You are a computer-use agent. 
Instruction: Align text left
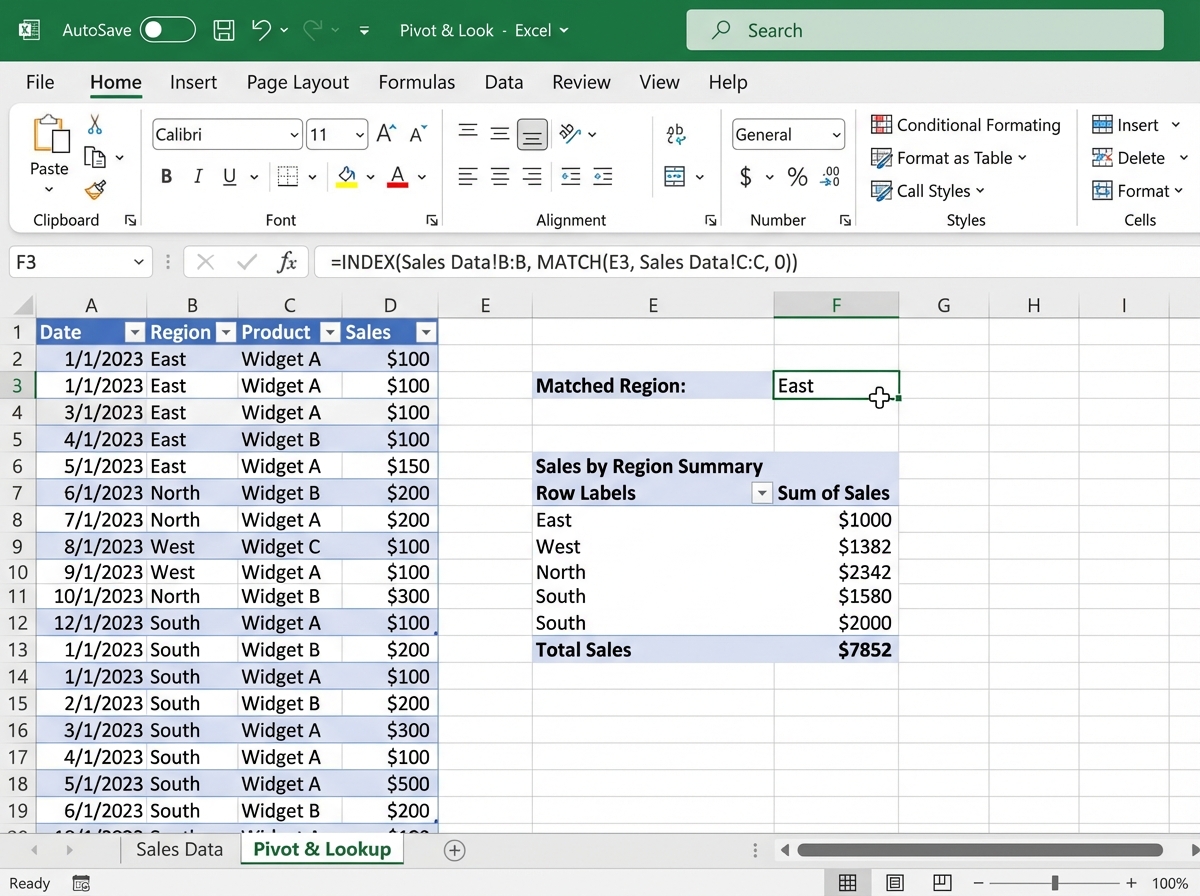(x=467, y=177)
